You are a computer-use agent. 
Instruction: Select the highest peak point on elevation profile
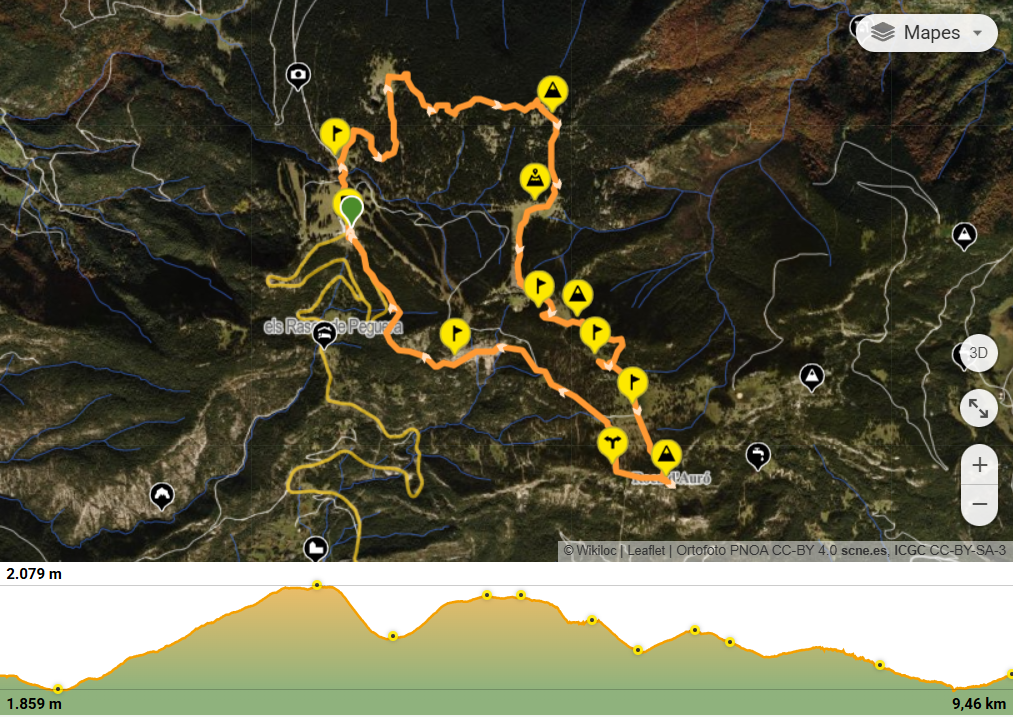pyautogui.click(x=317, y=585)
